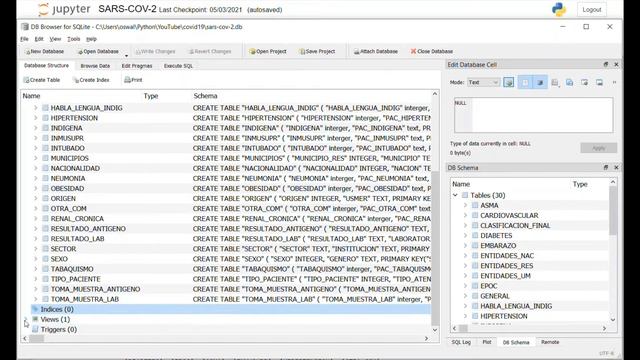Toggle third highlighted Edit Cell wrap button

(540, 82)
